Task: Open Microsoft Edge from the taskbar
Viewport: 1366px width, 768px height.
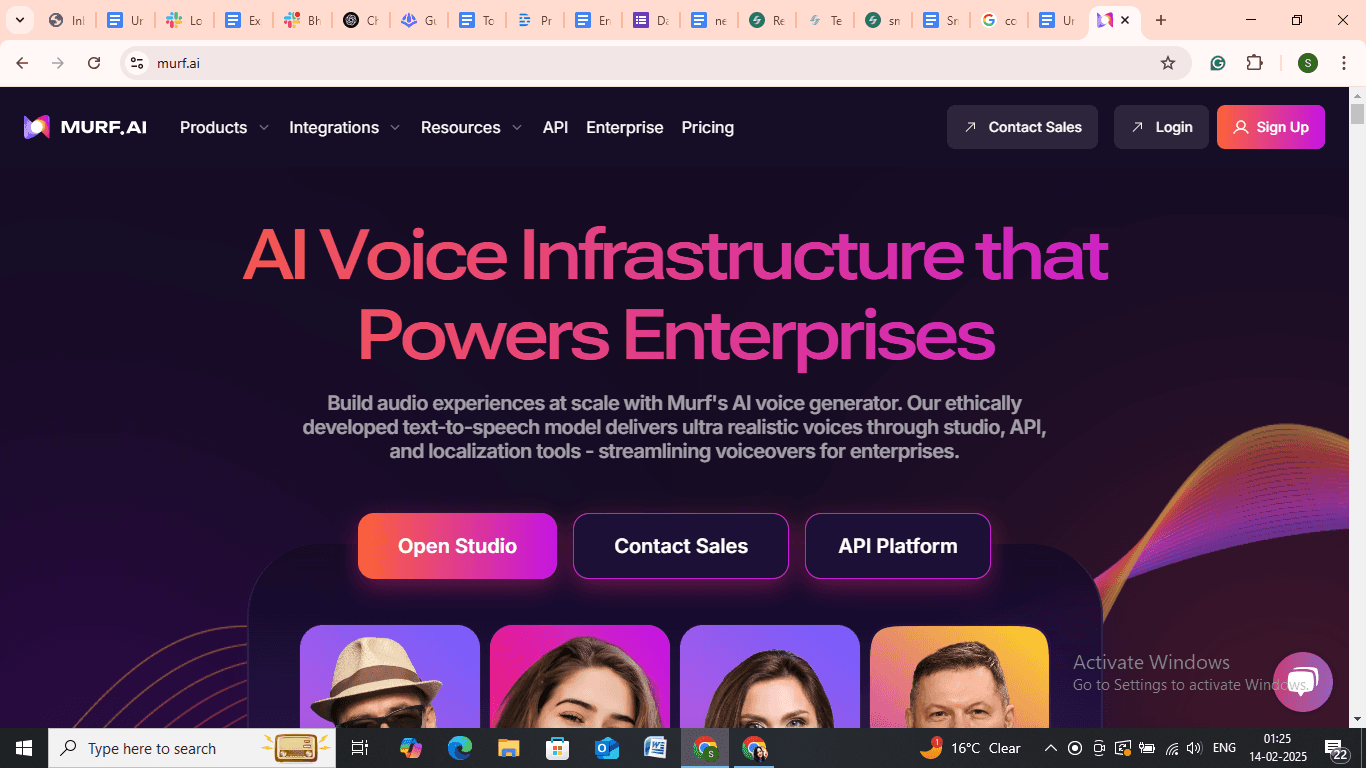Action: tap(460, 748)
